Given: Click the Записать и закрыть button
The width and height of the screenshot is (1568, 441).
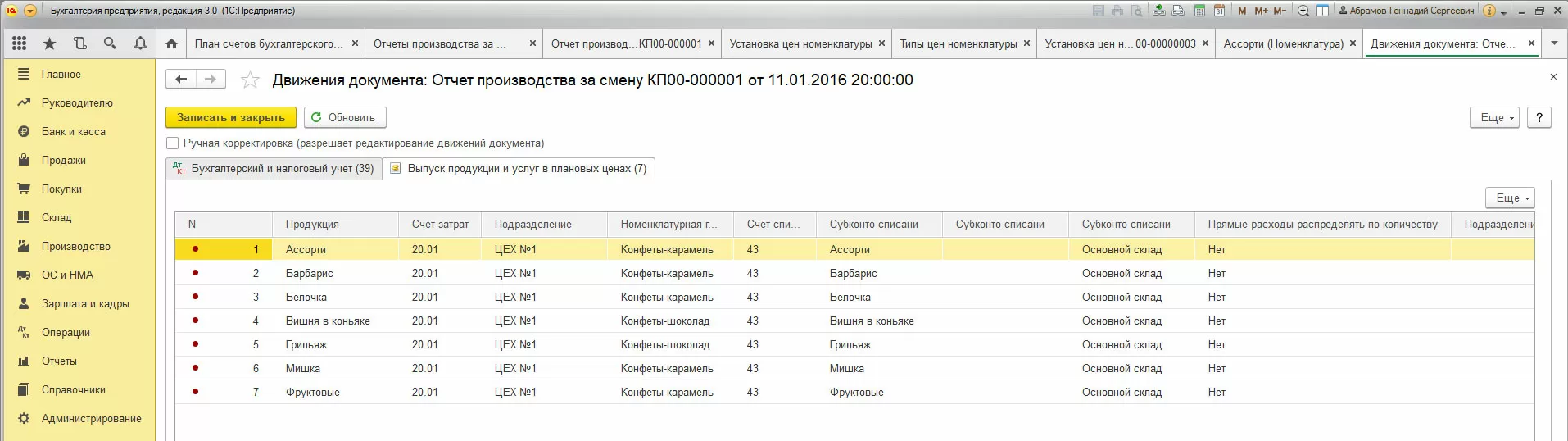Looking at the screenshot, I should [231, 117].
